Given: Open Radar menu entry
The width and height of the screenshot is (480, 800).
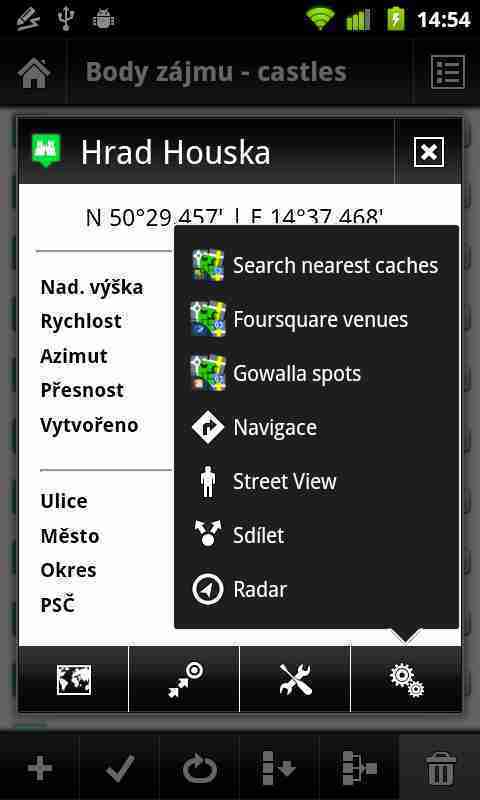Looking at the screenshot, I should (x=316, y=590).
